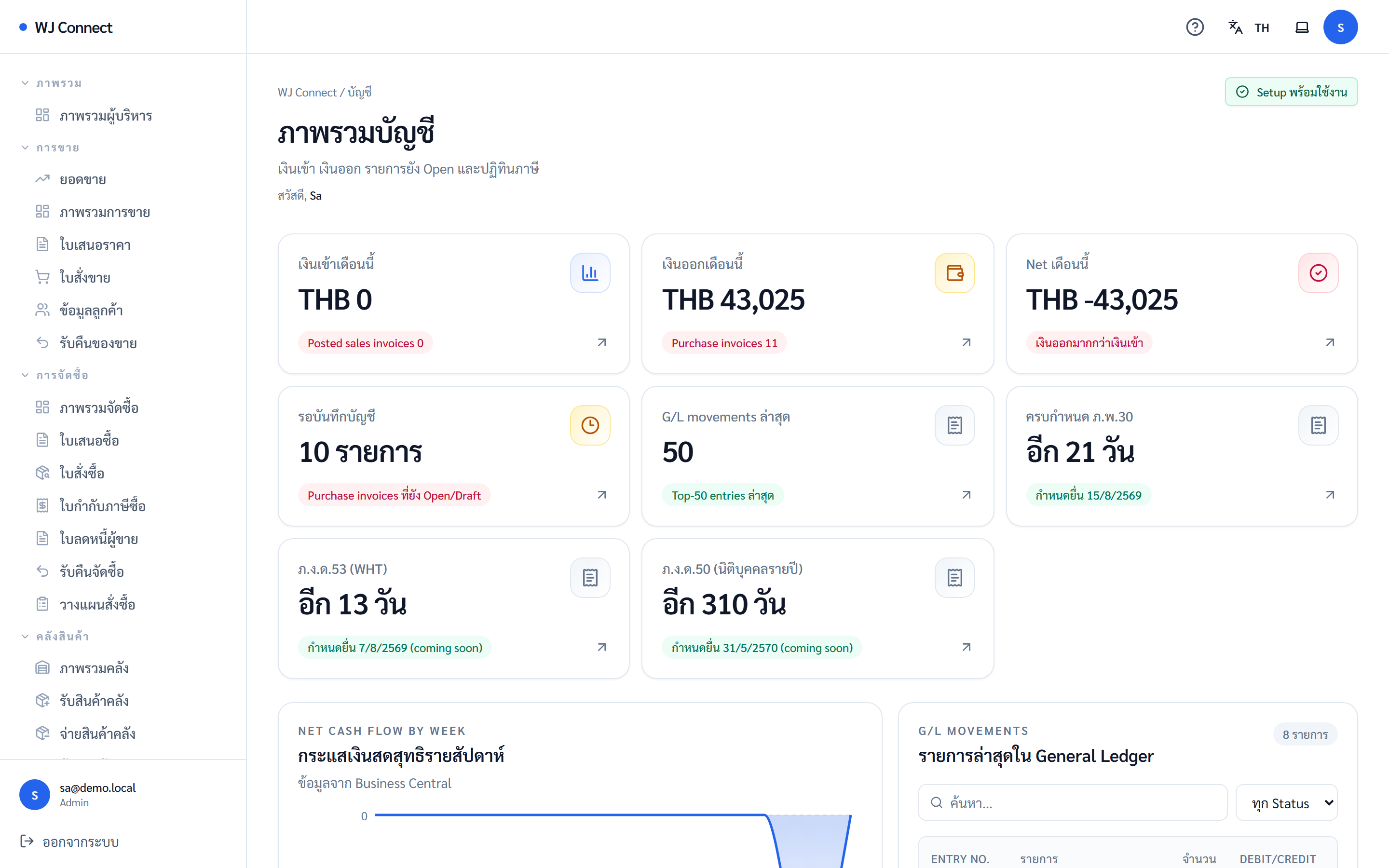Open arrow link on G/L movements ล่าสุด card

coord(967,495)
